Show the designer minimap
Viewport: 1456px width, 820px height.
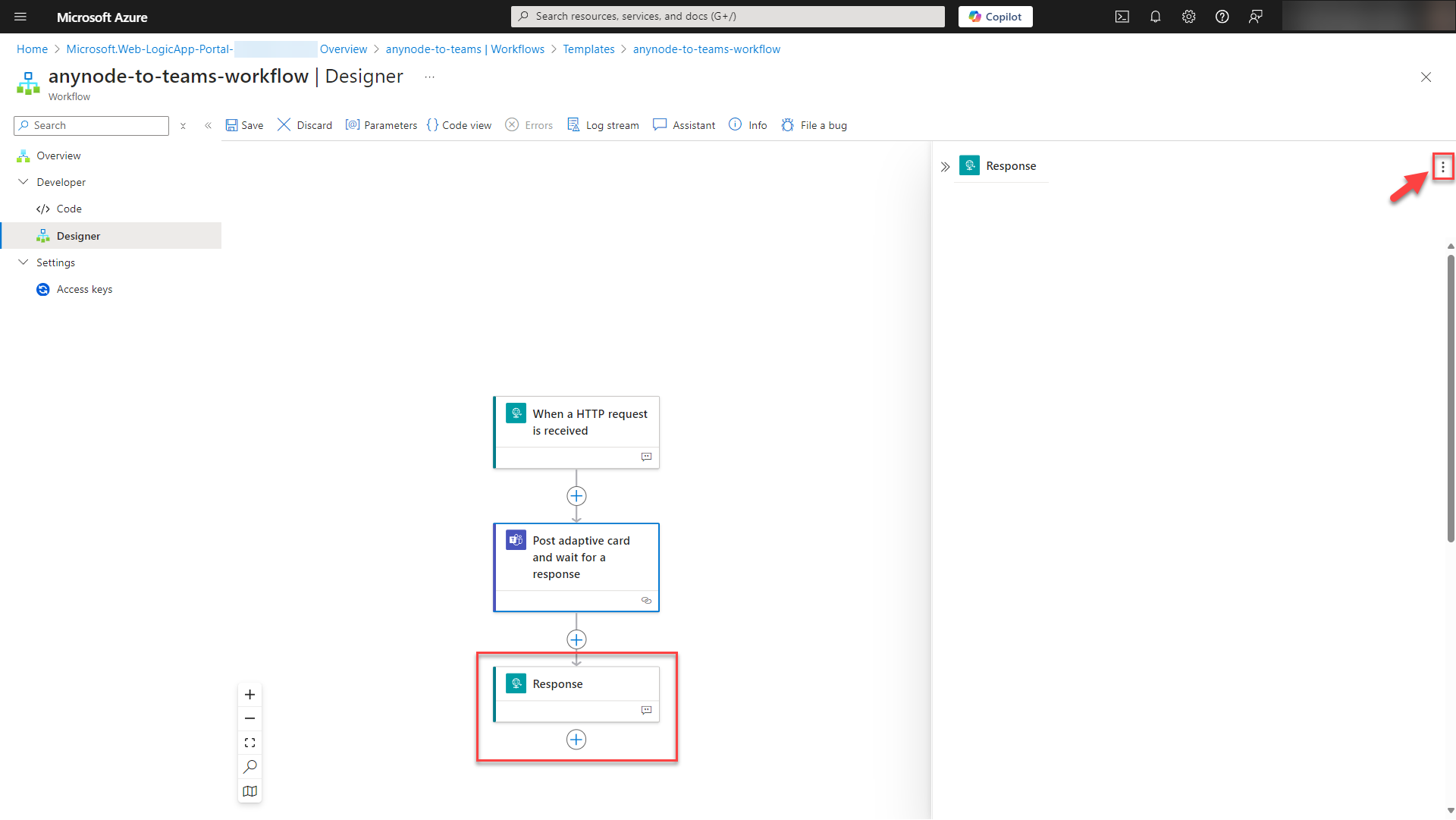(249, 791)
